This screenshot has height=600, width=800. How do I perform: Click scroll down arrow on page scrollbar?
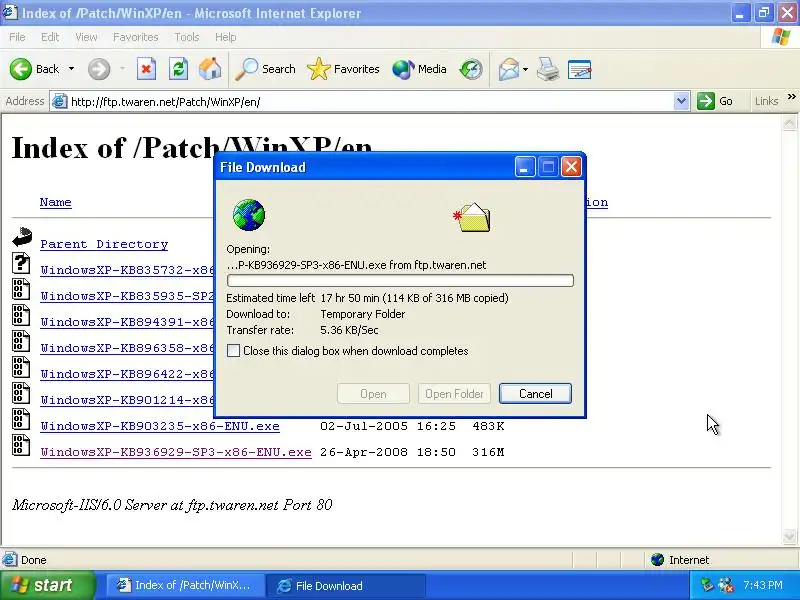(x=789, y=536)
